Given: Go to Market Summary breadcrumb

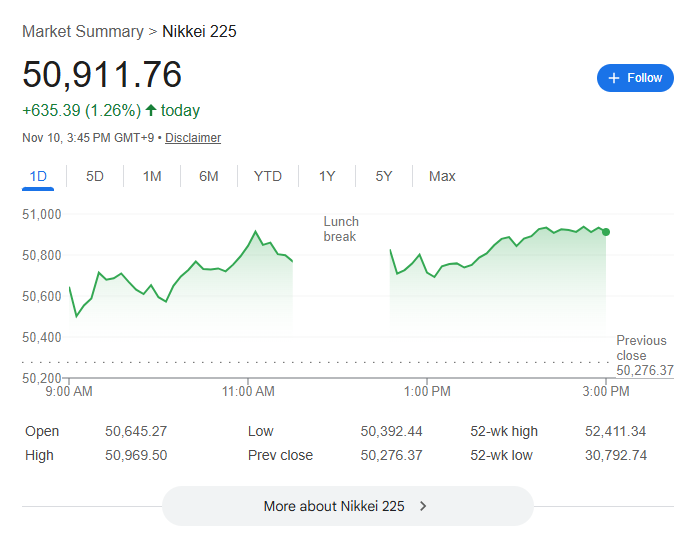Looking at the screenshot, I should pyautogui.click(x=83, y=32).
